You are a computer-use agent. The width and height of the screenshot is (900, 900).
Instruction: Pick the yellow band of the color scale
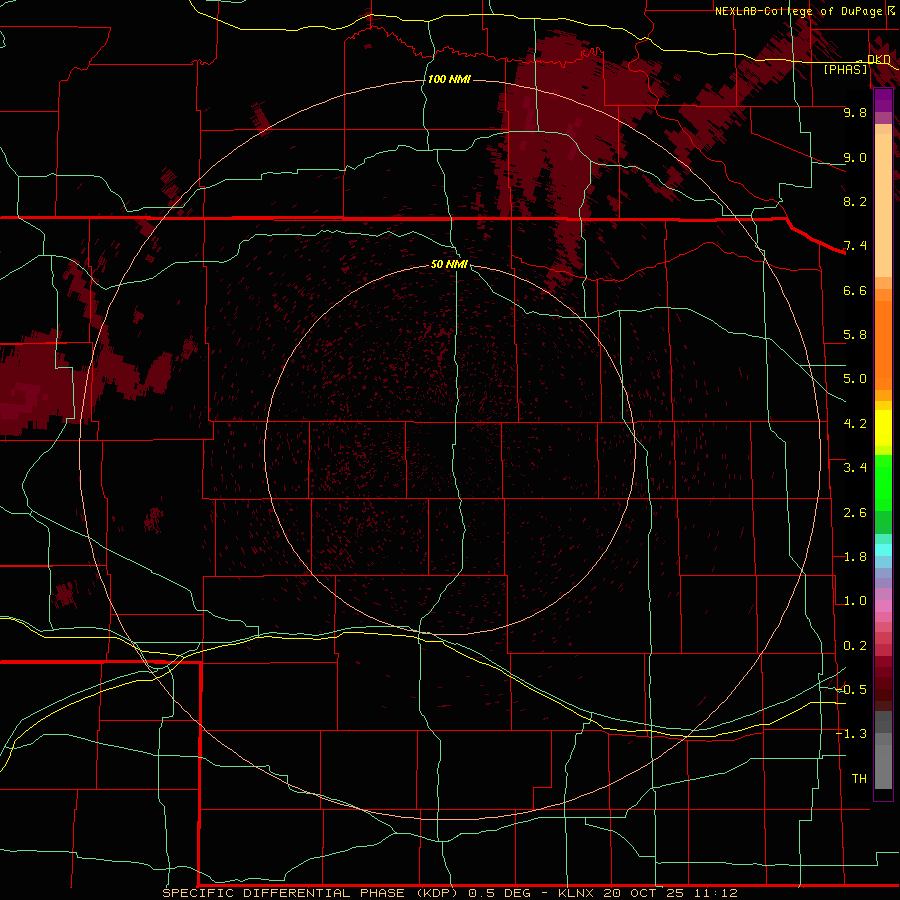883,428
